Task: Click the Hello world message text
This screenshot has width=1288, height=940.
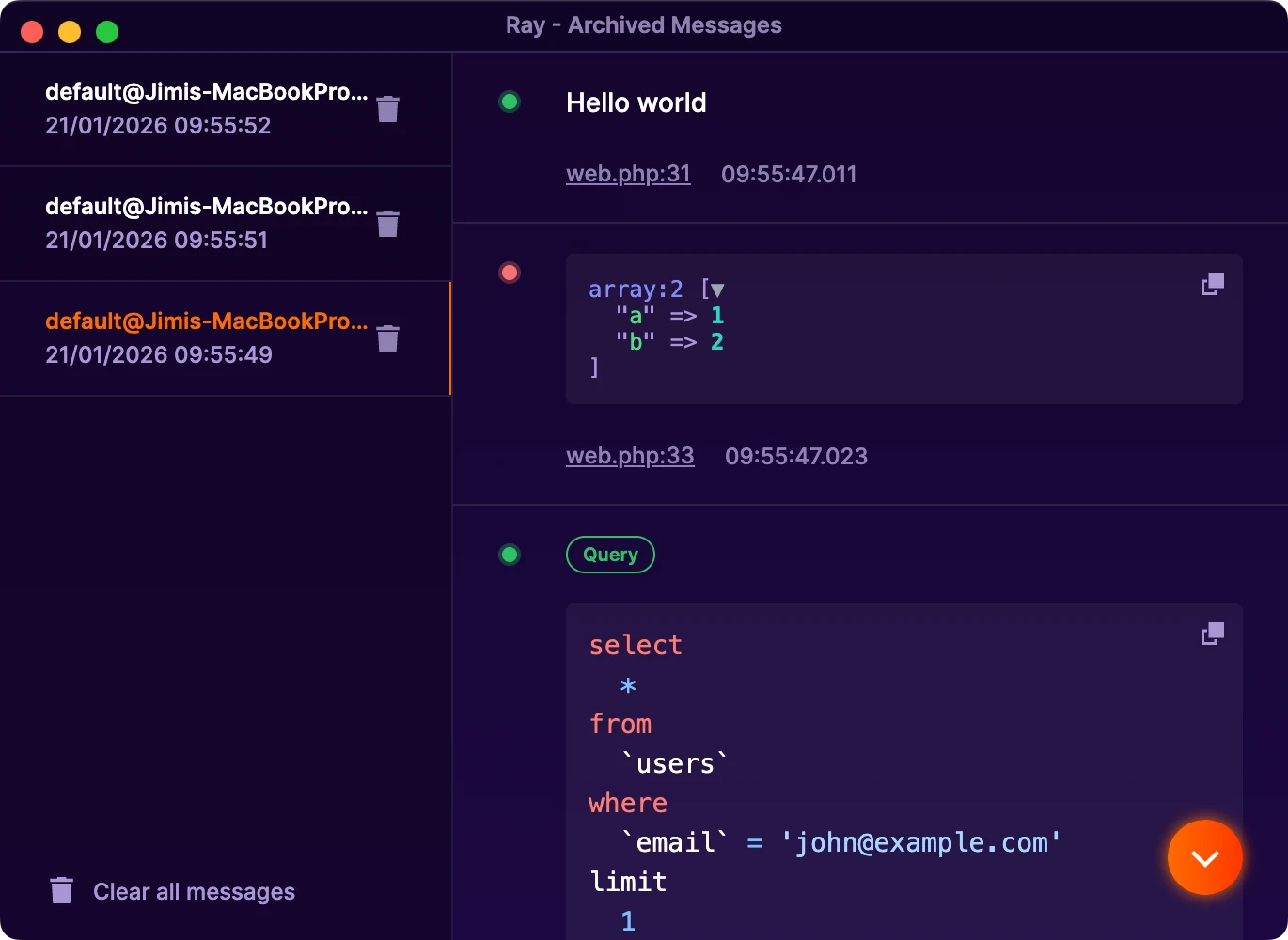Action: pos(636,102)
